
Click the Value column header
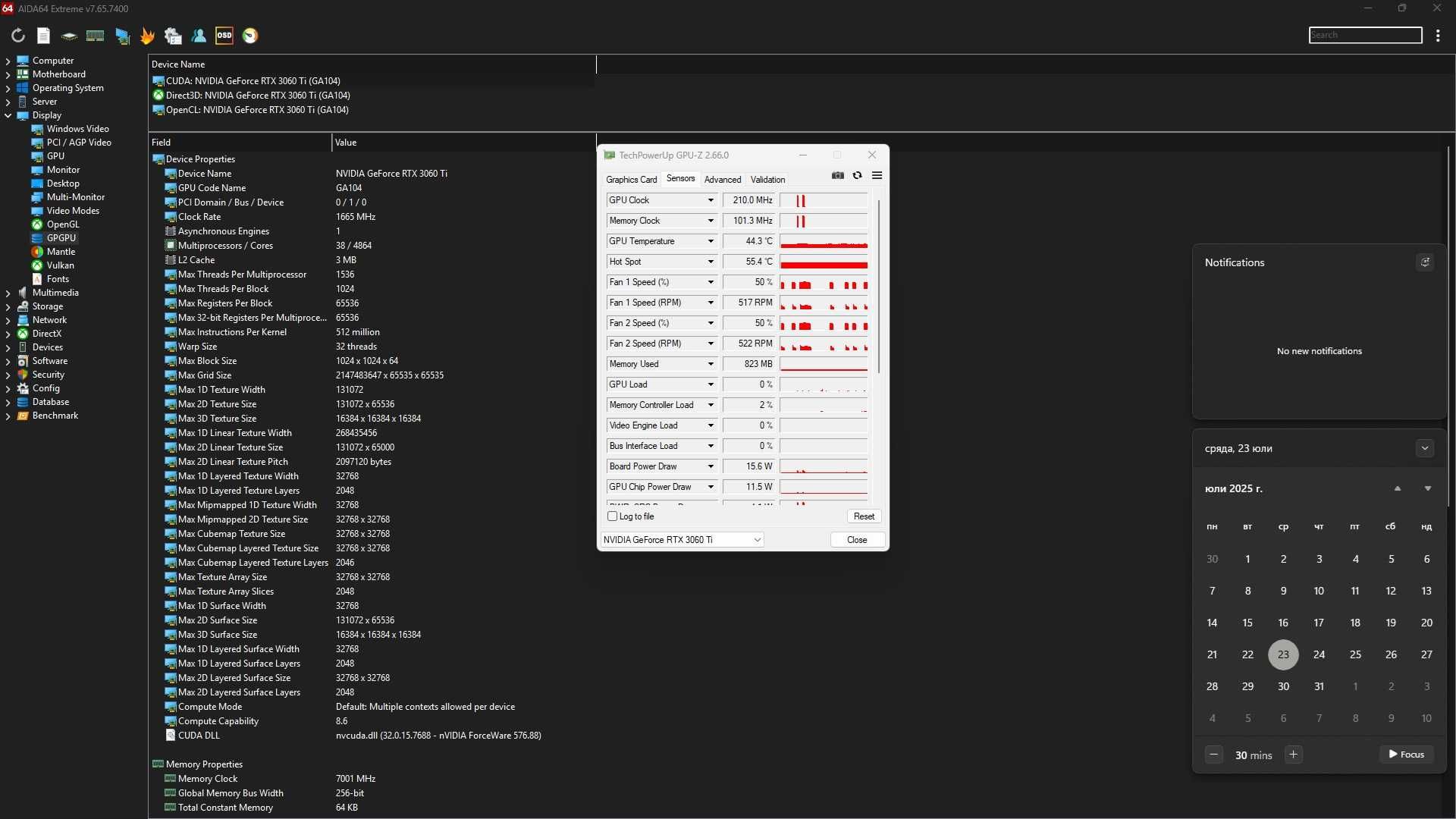(x=463, y=143)
